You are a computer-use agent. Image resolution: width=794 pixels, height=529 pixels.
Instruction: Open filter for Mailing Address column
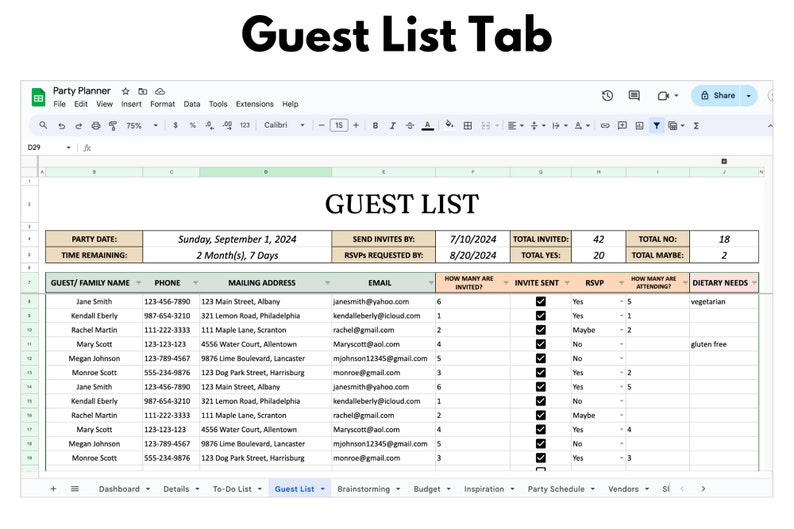328,282
